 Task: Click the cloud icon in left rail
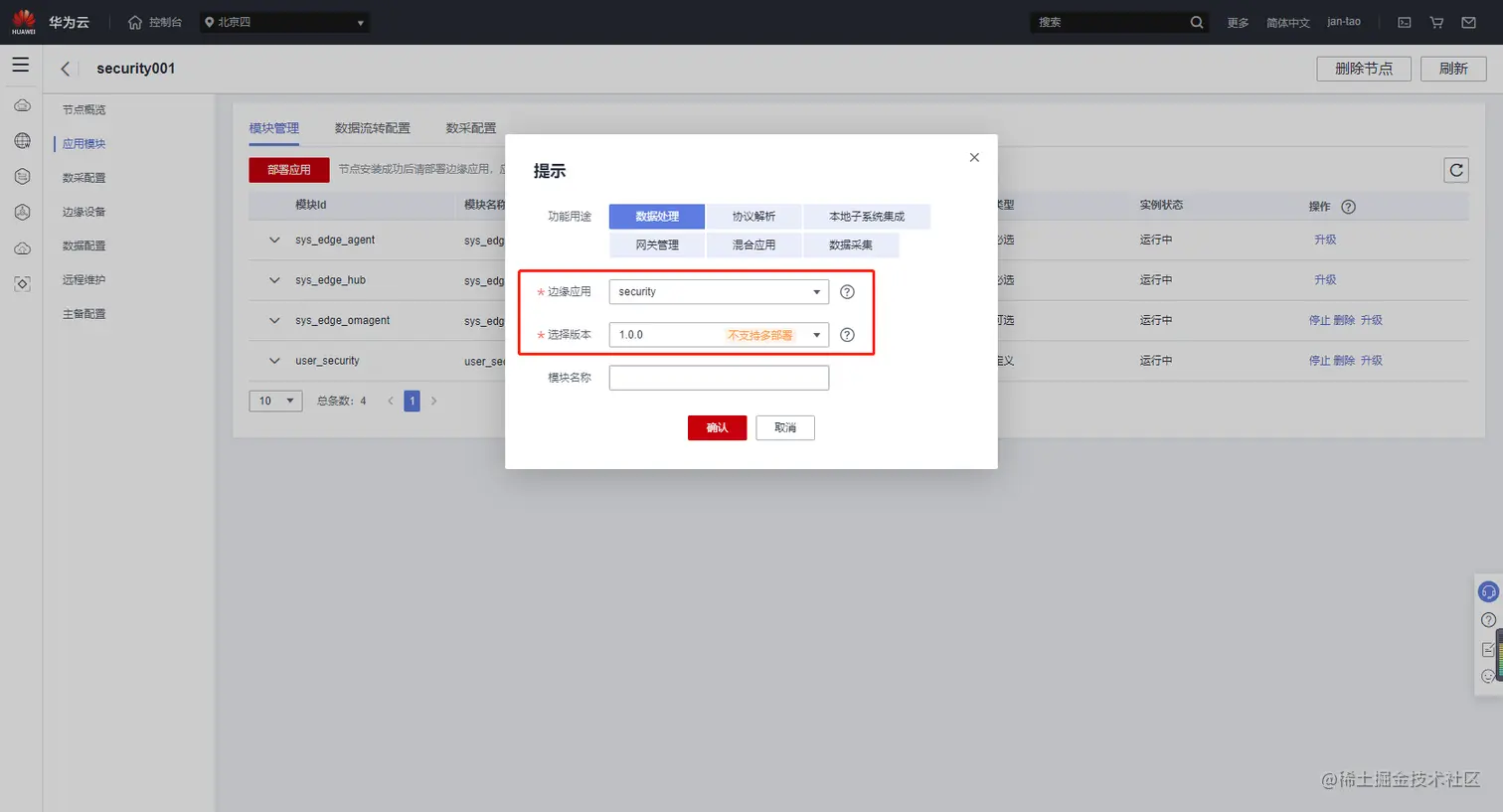[22, 105]
